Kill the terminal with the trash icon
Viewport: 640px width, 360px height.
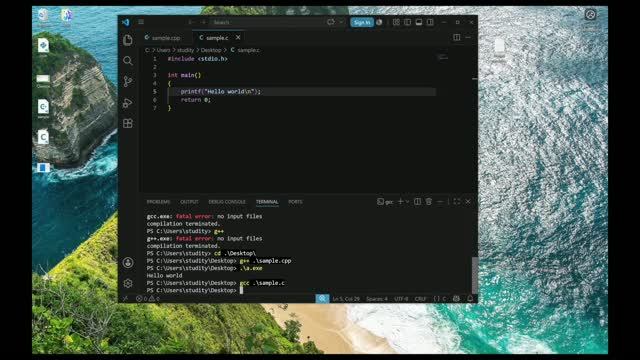(429, 202)
